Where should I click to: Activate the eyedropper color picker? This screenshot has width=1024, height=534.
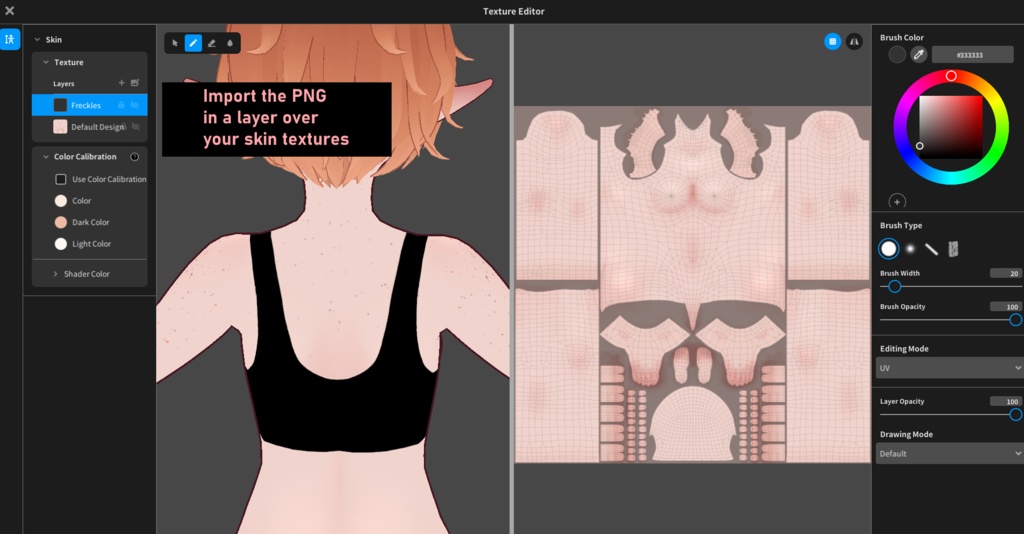point(919,55)
